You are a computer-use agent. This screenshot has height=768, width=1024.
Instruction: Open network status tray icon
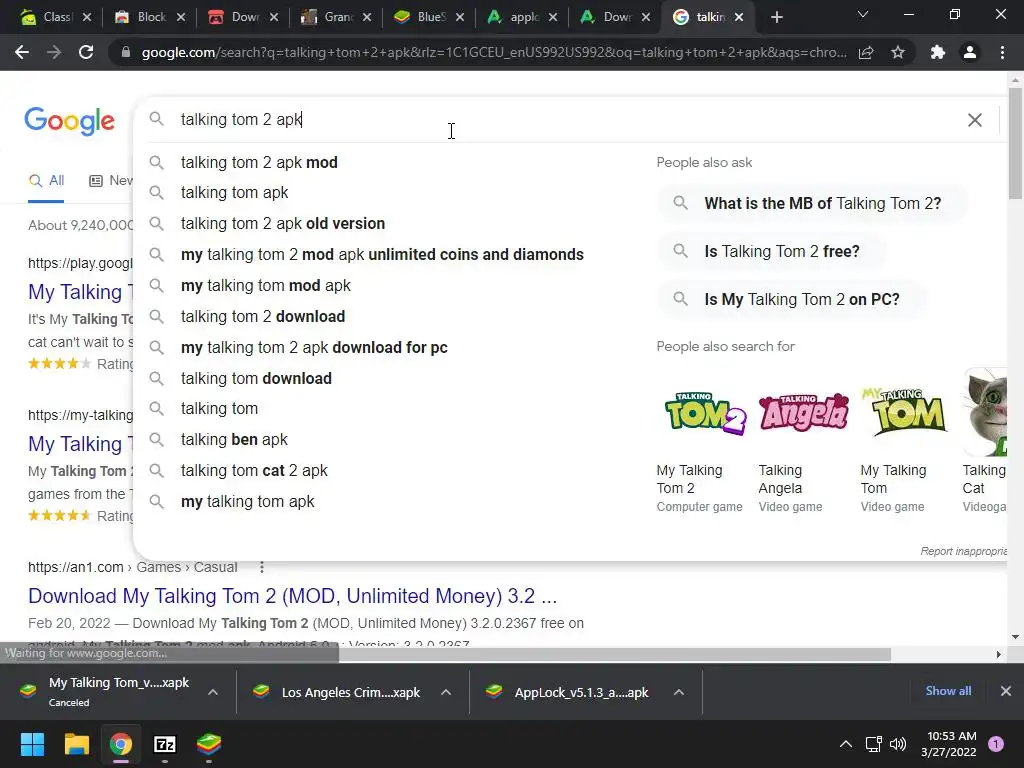[873, 744]
